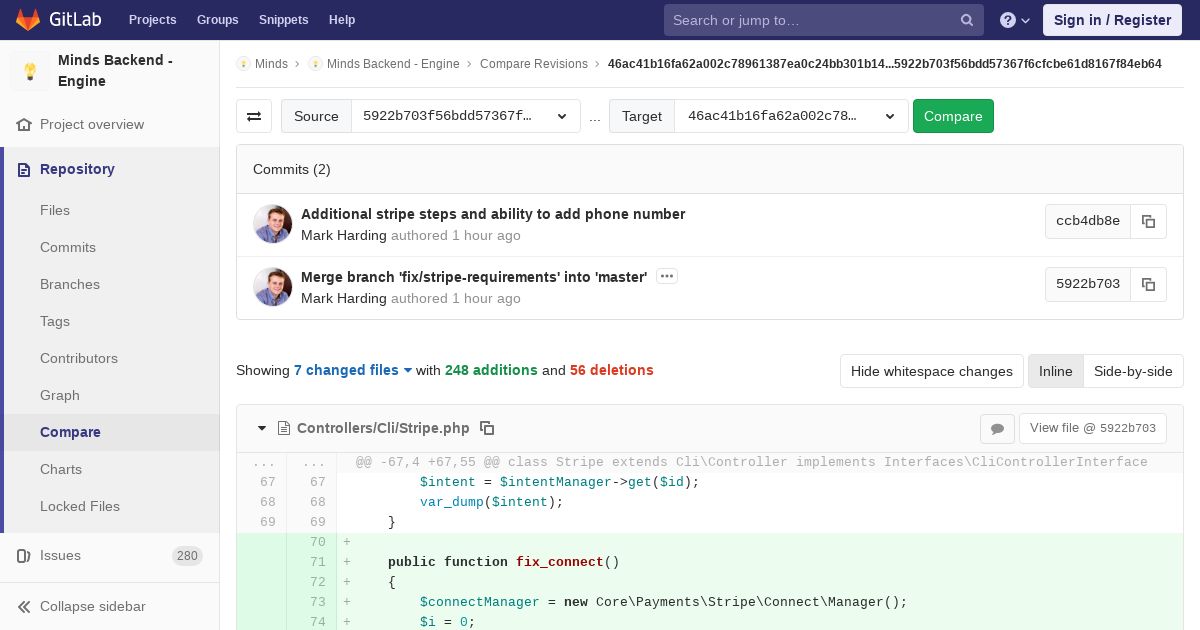
Task: Click Sign in / Register button
Action: point(1112,20)
